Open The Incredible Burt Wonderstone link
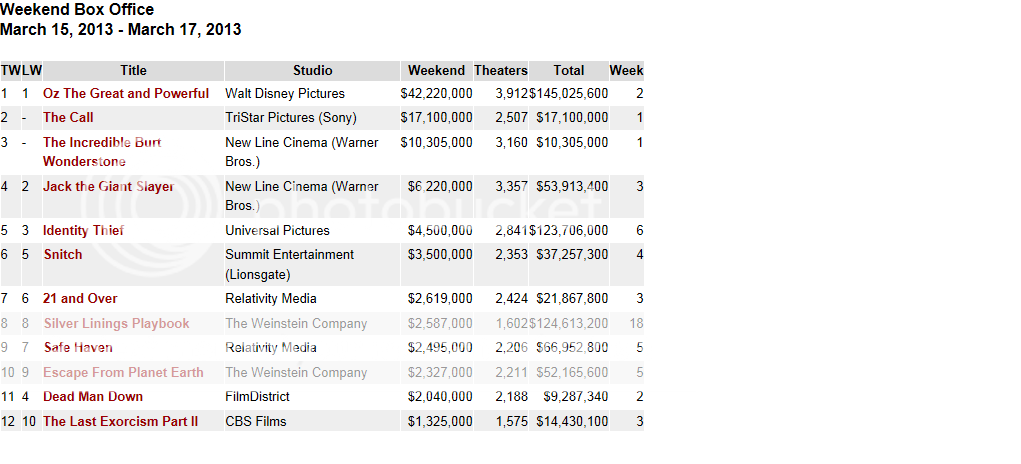The image size is (1021, 464). click(x=101, y=143)
